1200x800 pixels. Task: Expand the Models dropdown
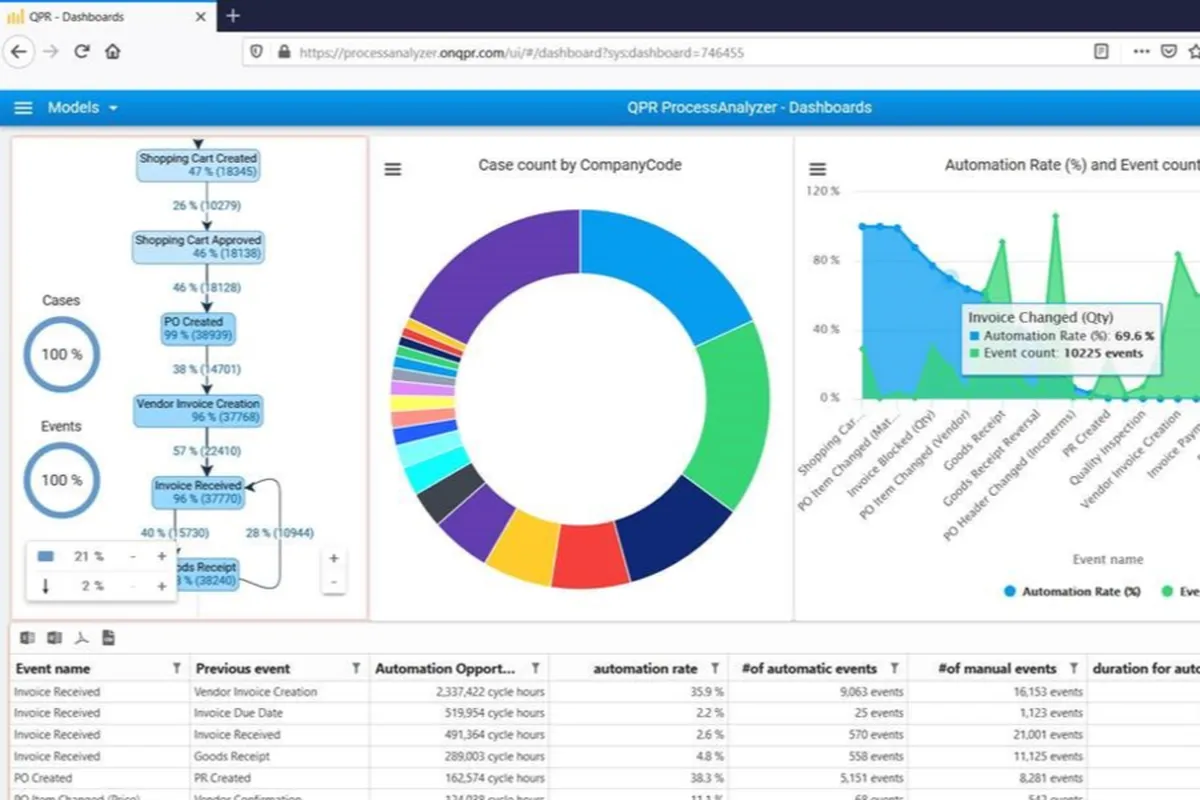pyautogui.click(x=83, y=108)
